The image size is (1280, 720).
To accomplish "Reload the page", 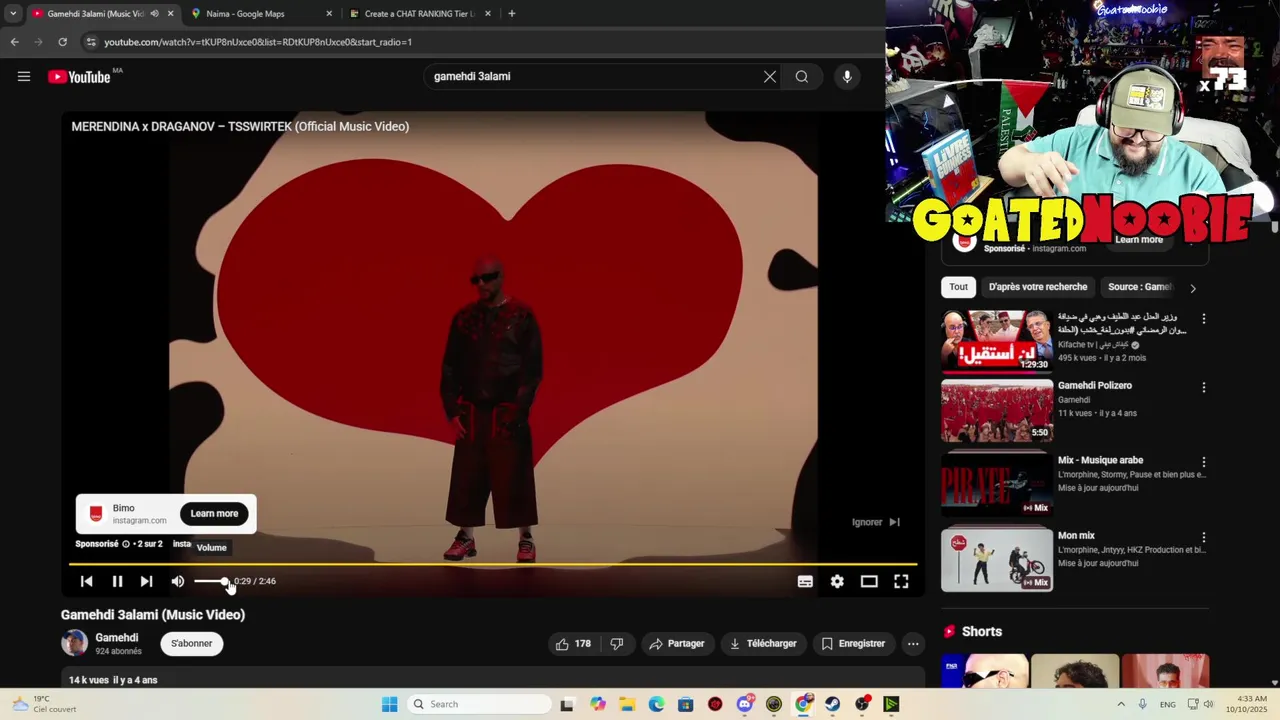I will coord(62,42).
